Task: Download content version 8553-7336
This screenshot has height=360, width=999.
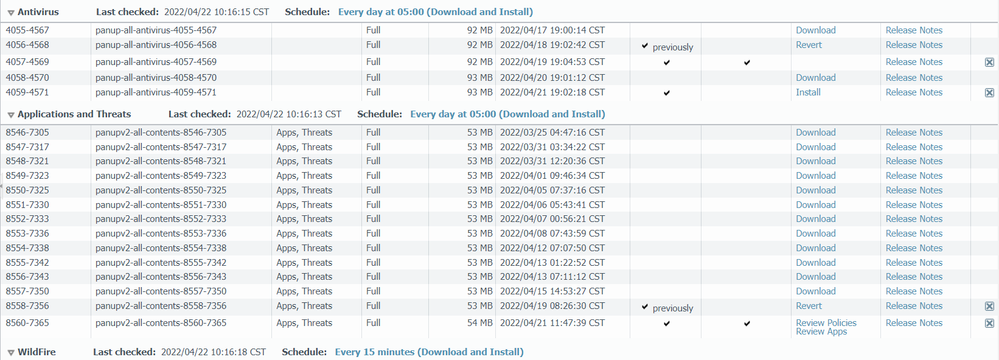Action: pyautogui.click(x=816, y=233)
